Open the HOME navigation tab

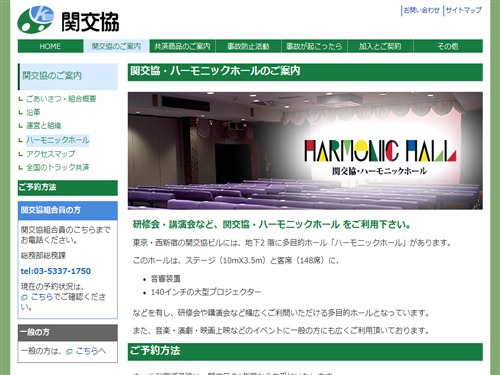point(50,46)
